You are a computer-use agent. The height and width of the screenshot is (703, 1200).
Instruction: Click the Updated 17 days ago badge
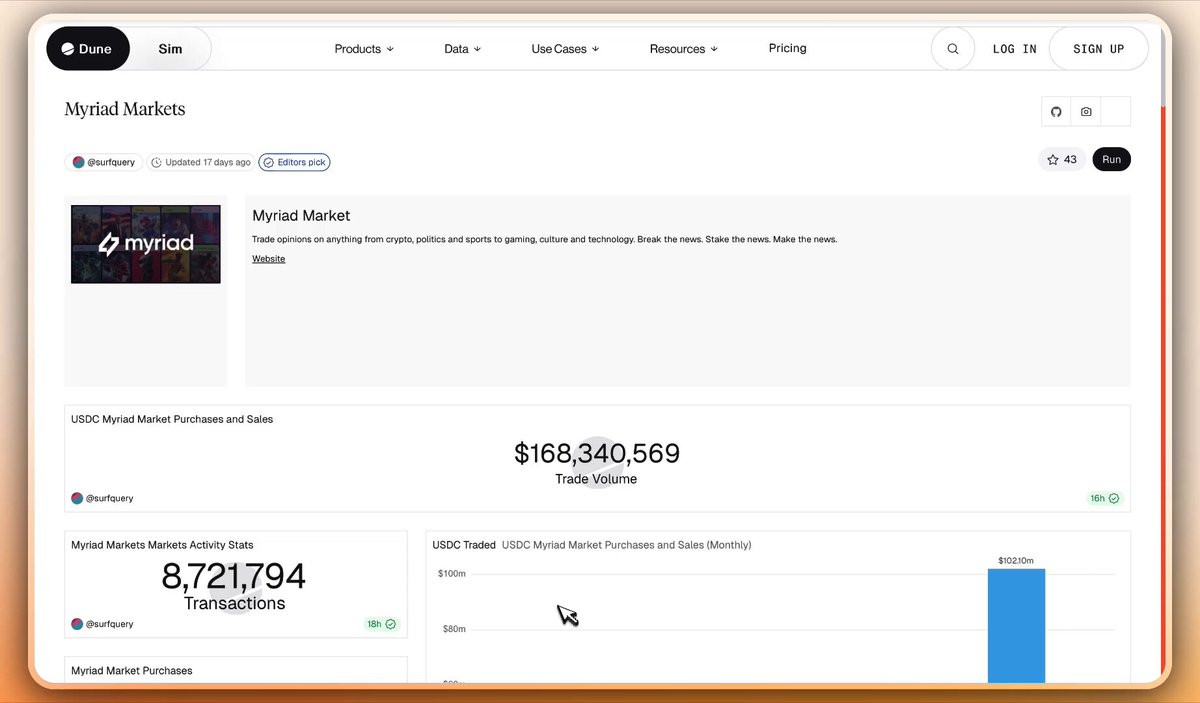[x=200, y=162]
